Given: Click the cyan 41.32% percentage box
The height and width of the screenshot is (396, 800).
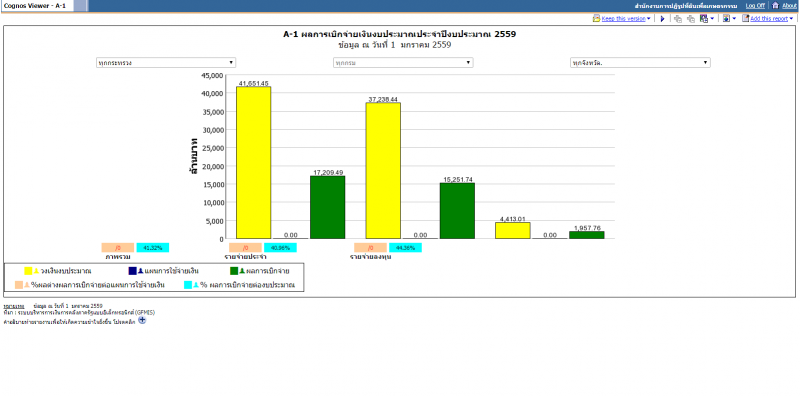Looking at the screenshot, I should 153,248.
